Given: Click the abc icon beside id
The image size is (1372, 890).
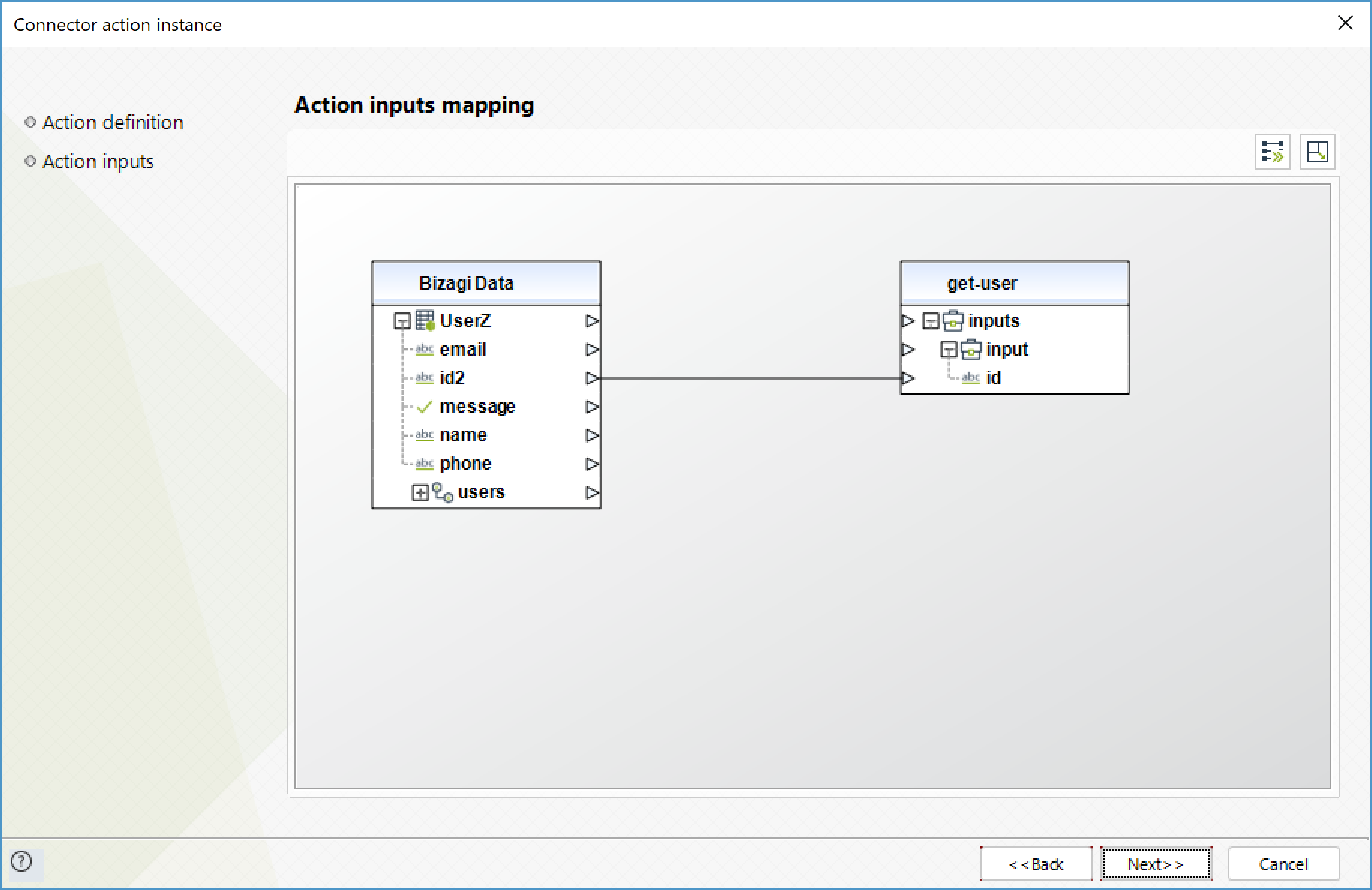Looking at the screenshot, I should pos(971,378).
